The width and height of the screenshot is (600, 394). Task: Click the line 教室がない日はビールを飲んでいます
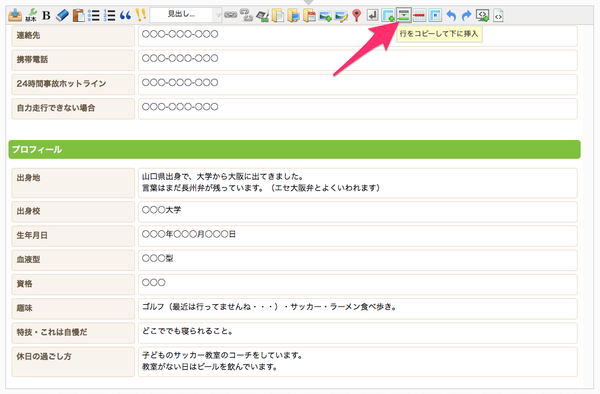pyautogui.click(x=210, y=367)
